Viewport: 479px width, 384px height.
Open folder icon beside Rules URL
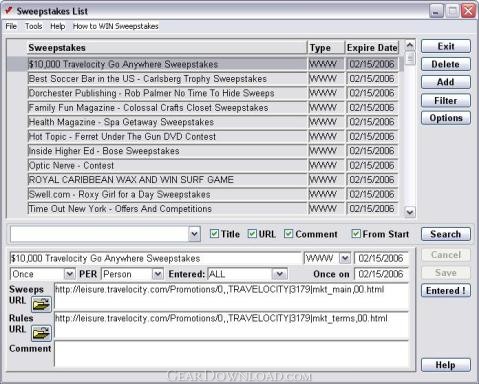coord(41,333)
